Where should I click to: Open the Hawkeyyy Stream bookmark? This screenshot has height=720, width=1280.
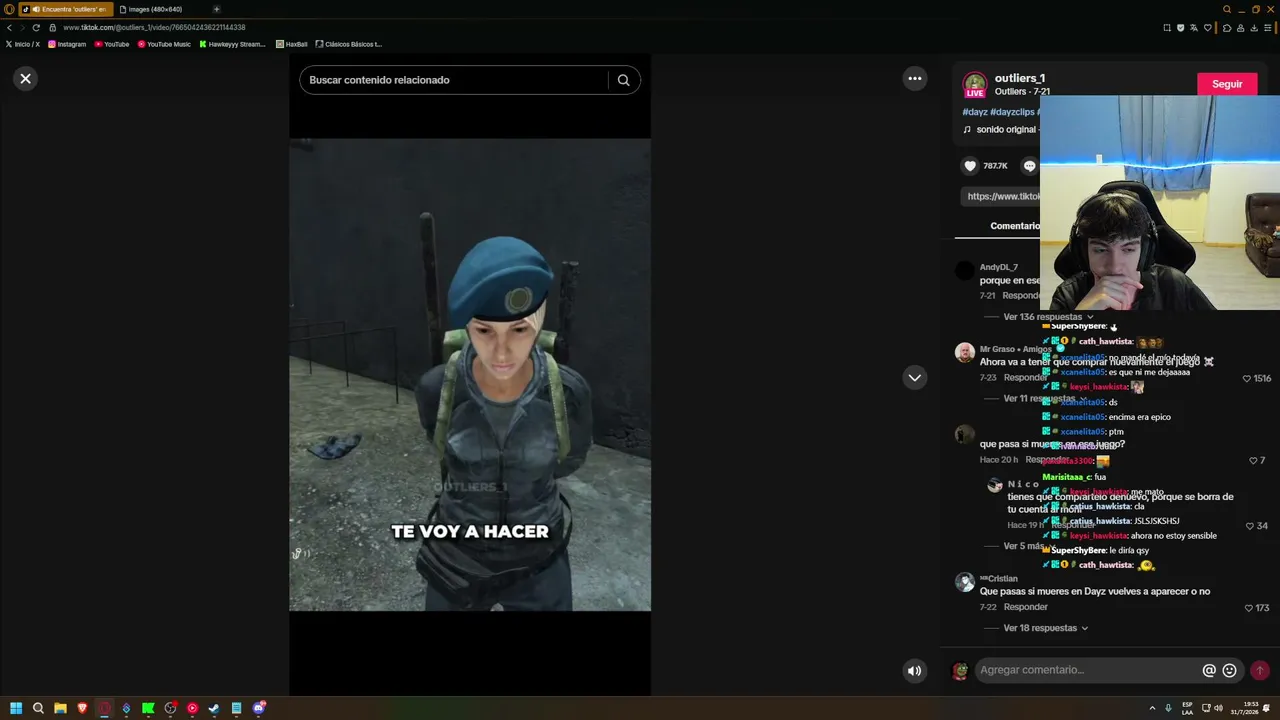point(233,44)
